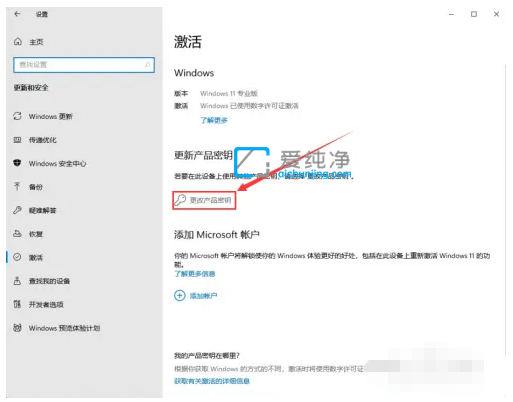This screenshot has width=513, height=402.
Task: Click the Windows 安全中心 shield icon
Action: [x=17, y=163]
